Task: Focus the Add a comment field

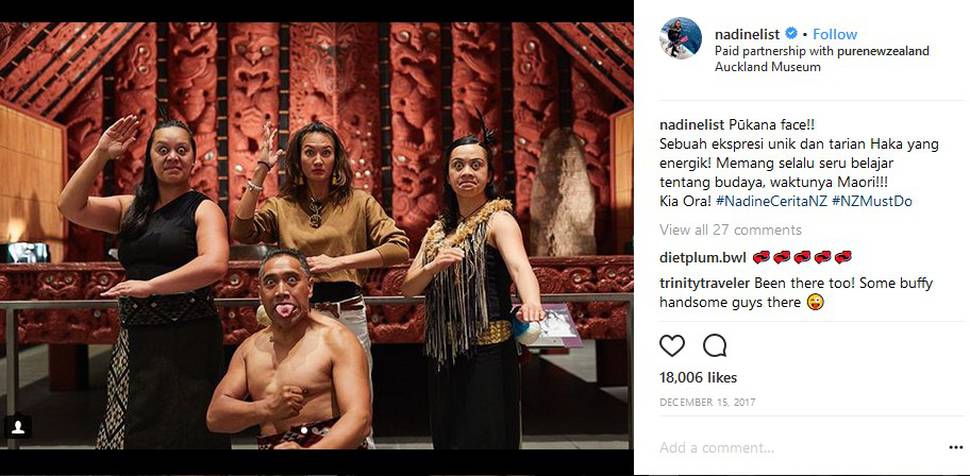Action: pos(798,448)
